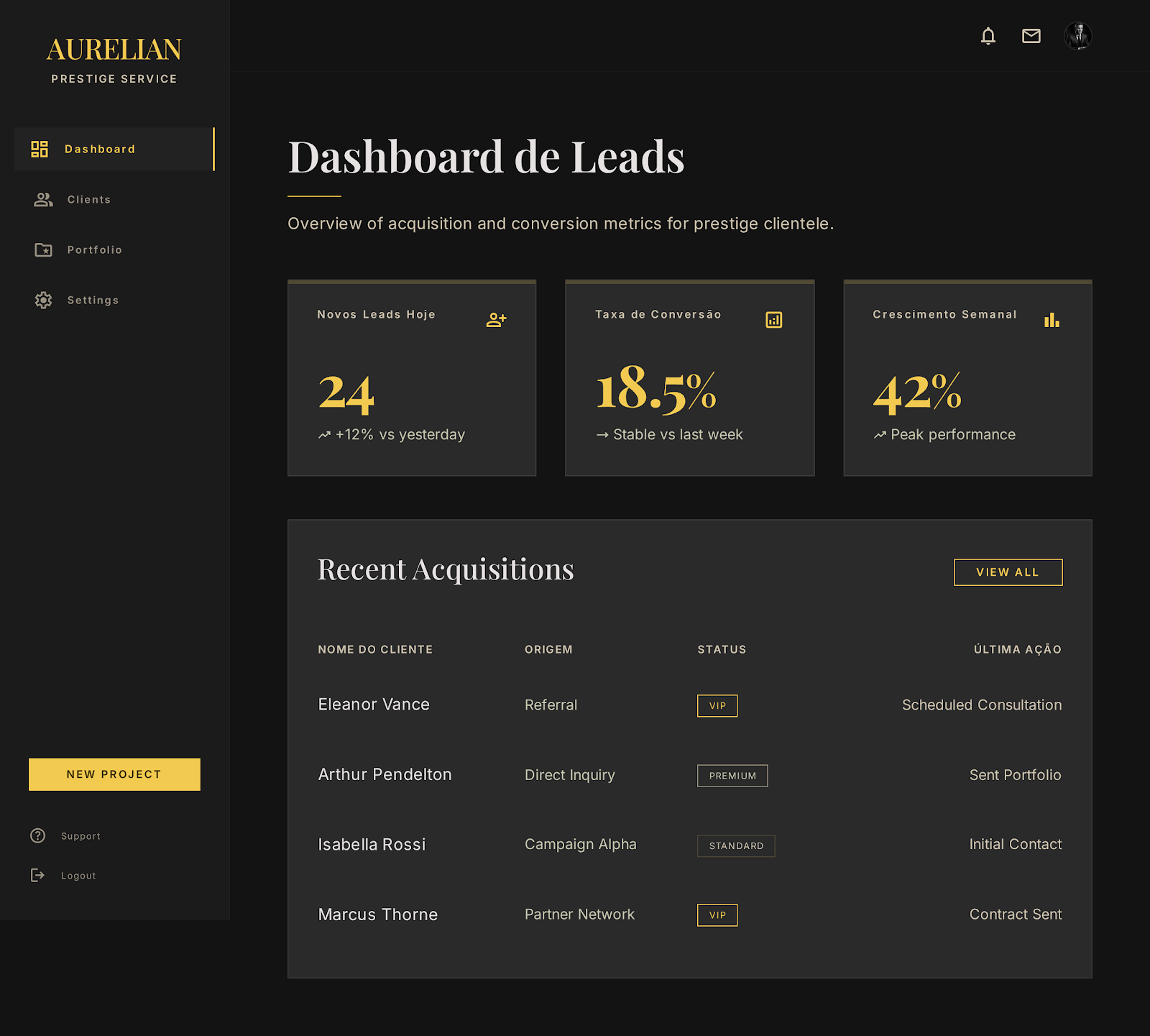Viewport: 1150px width, 1036px height.
Task: Start a New Project
Action: coord(114,774)
